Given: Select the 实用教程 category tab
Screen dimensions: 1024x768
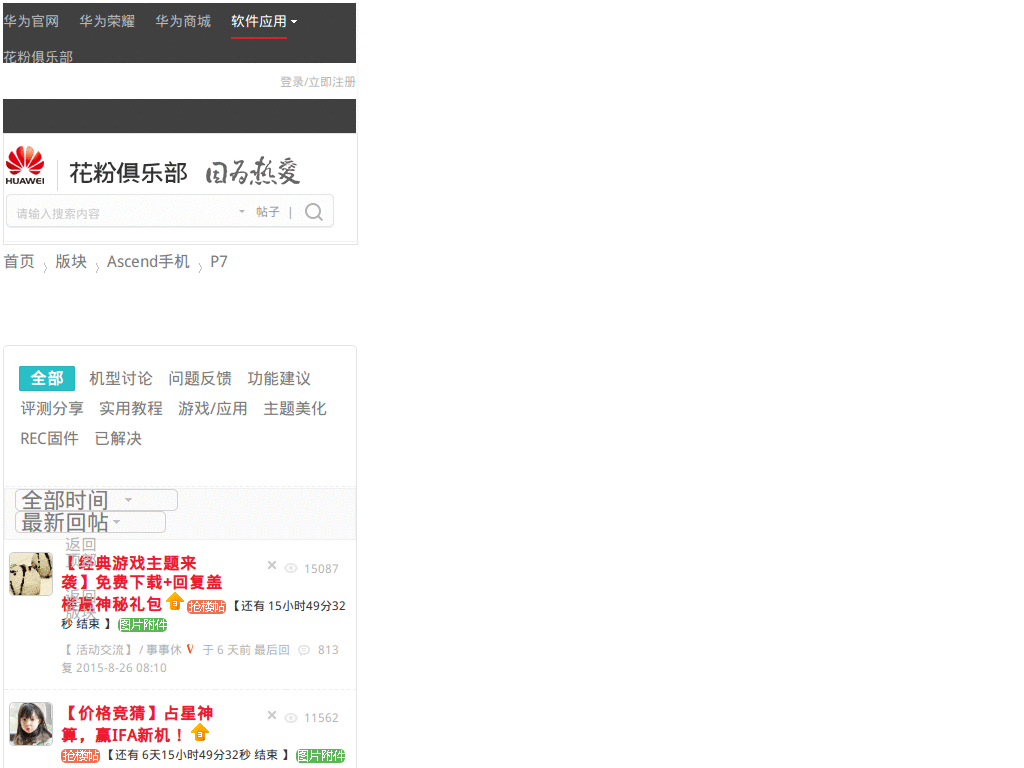Looking at the screenshot, I should (131, 408).
